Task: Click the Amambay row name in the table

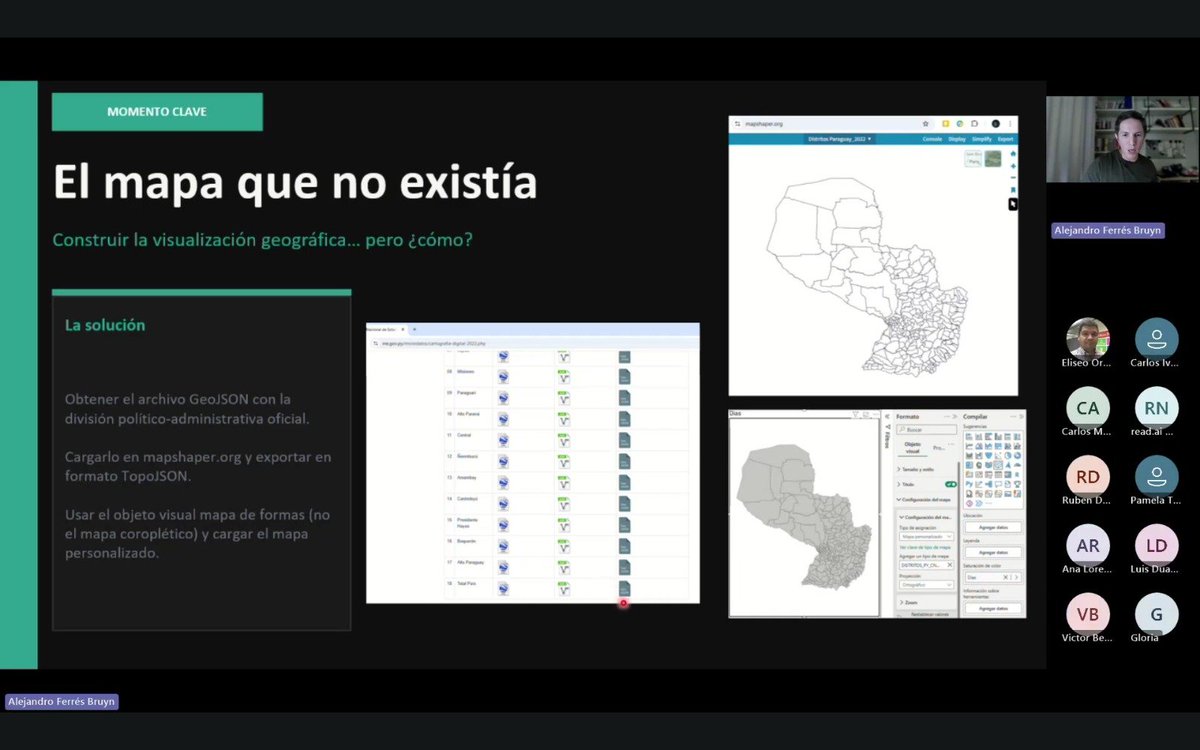Action: (466, 477)
